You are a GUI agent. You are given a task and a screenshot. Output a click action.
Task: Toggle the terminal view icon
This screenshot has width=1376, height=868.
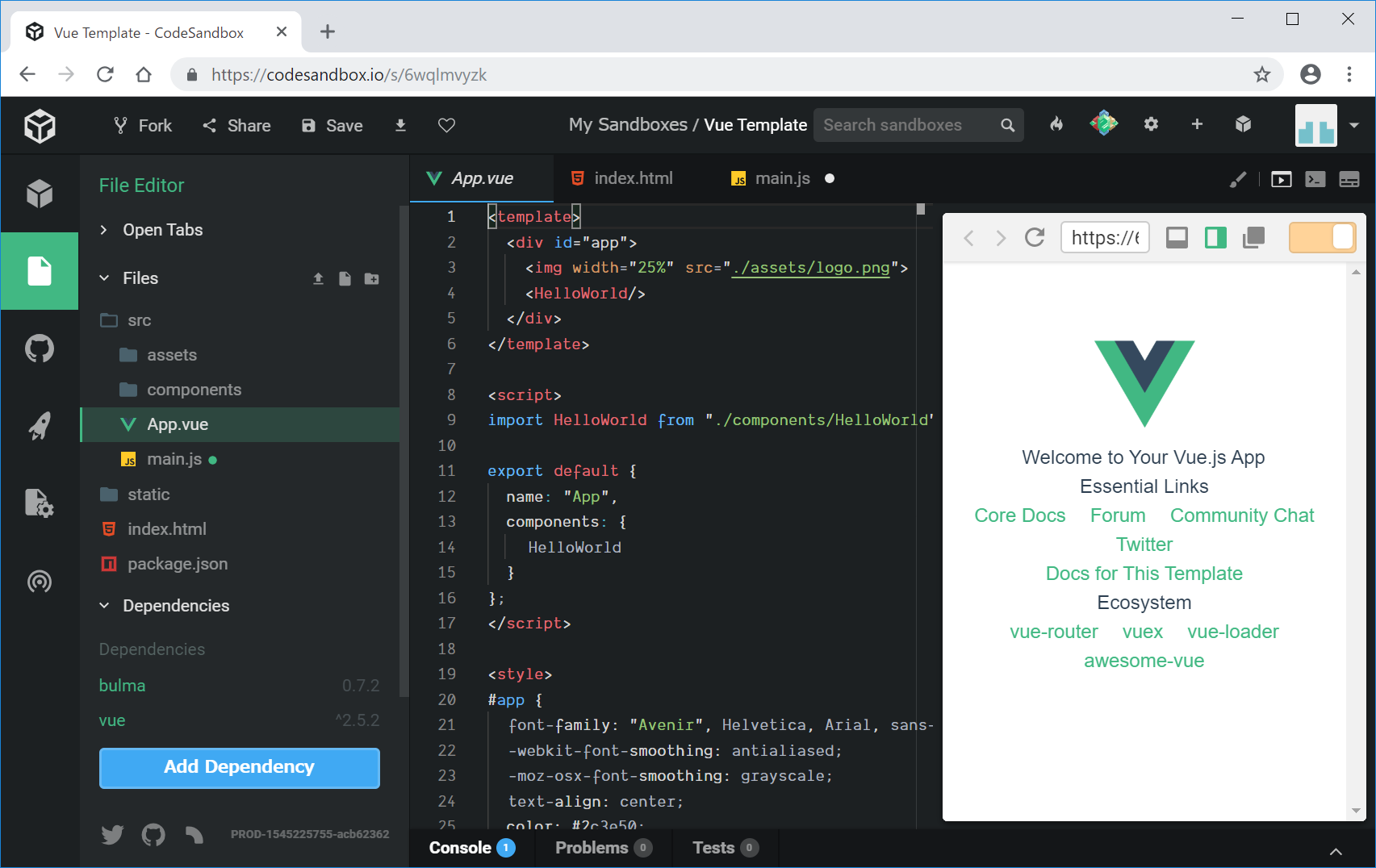[x=1315, y=179]
